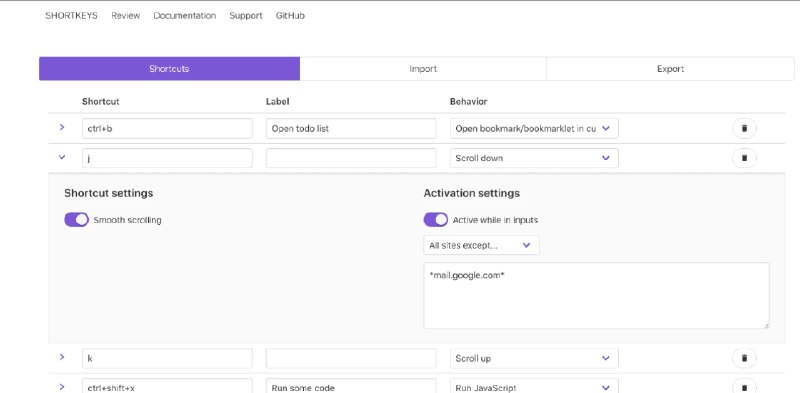Expand the ctrl+b shortcut row
The width and height of the screenshot is (800, 393).
click(62, 127)
